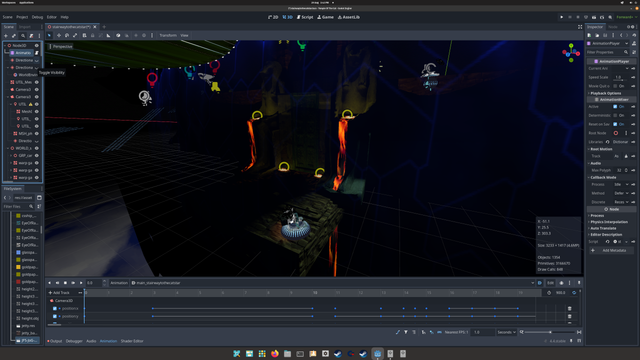Toggle the position:x track checkbox
The width and height of the screenshot is (640, 360).
(x=55, y=309)
